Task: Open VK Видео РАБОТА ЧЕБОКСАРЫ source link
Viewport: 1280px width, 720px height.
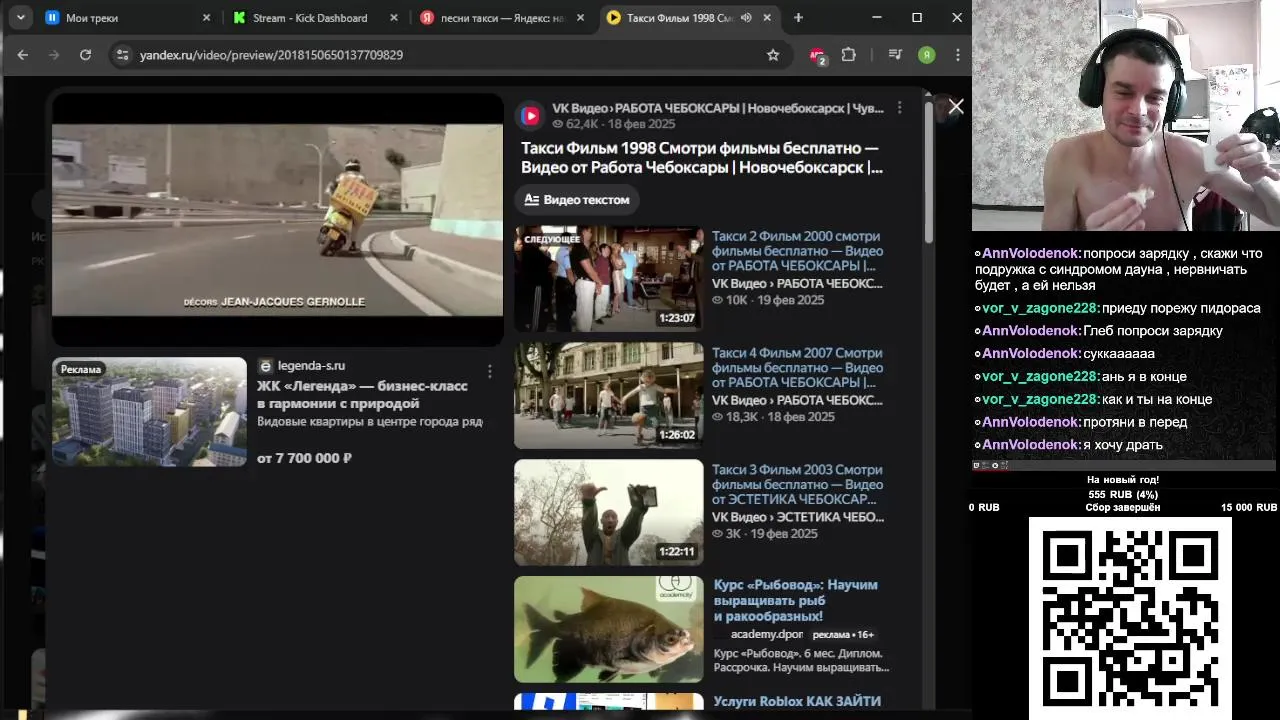Action: (x=718, y=108)
